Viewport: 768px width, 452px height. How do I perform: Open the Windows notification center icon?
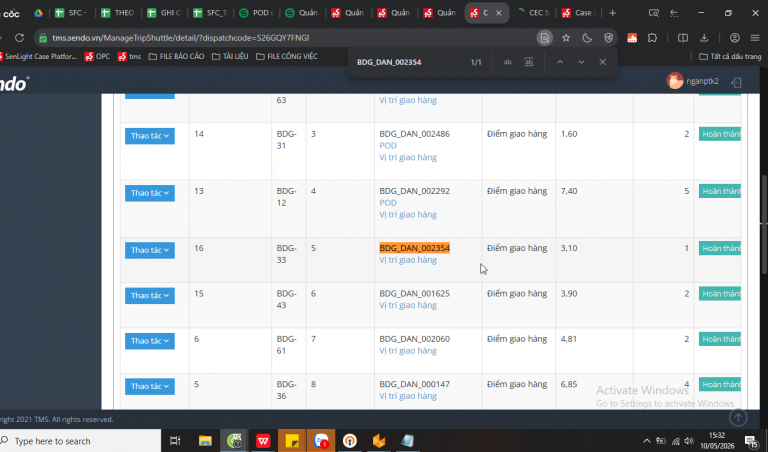click(x=751, y=441)
